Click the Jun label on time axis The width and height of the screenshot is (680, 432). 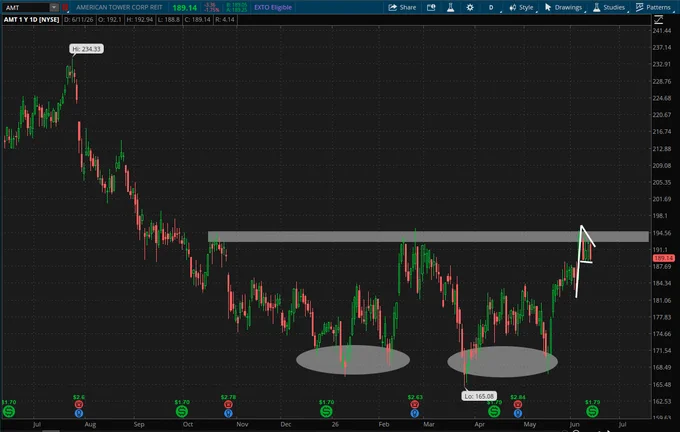574,424
